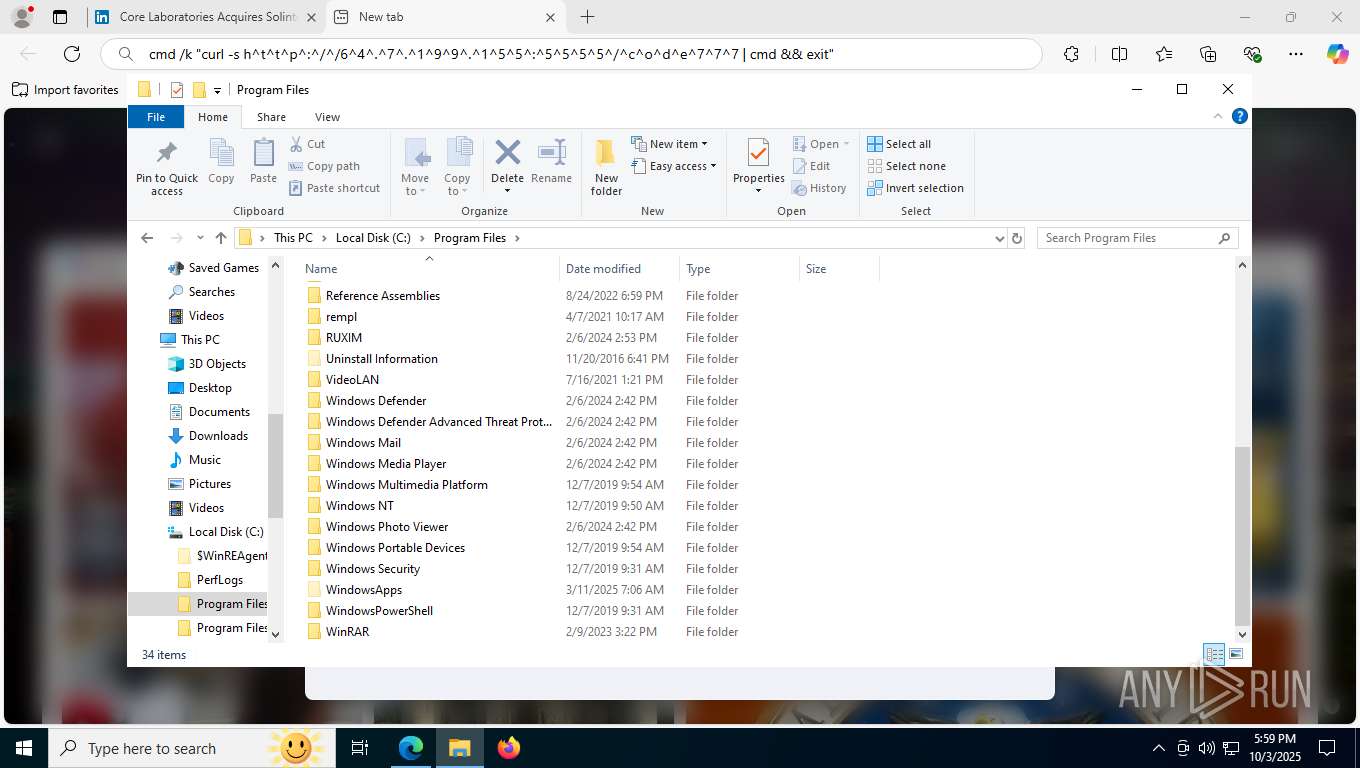Open Edge Favorites star icon

coord(1163,54)
